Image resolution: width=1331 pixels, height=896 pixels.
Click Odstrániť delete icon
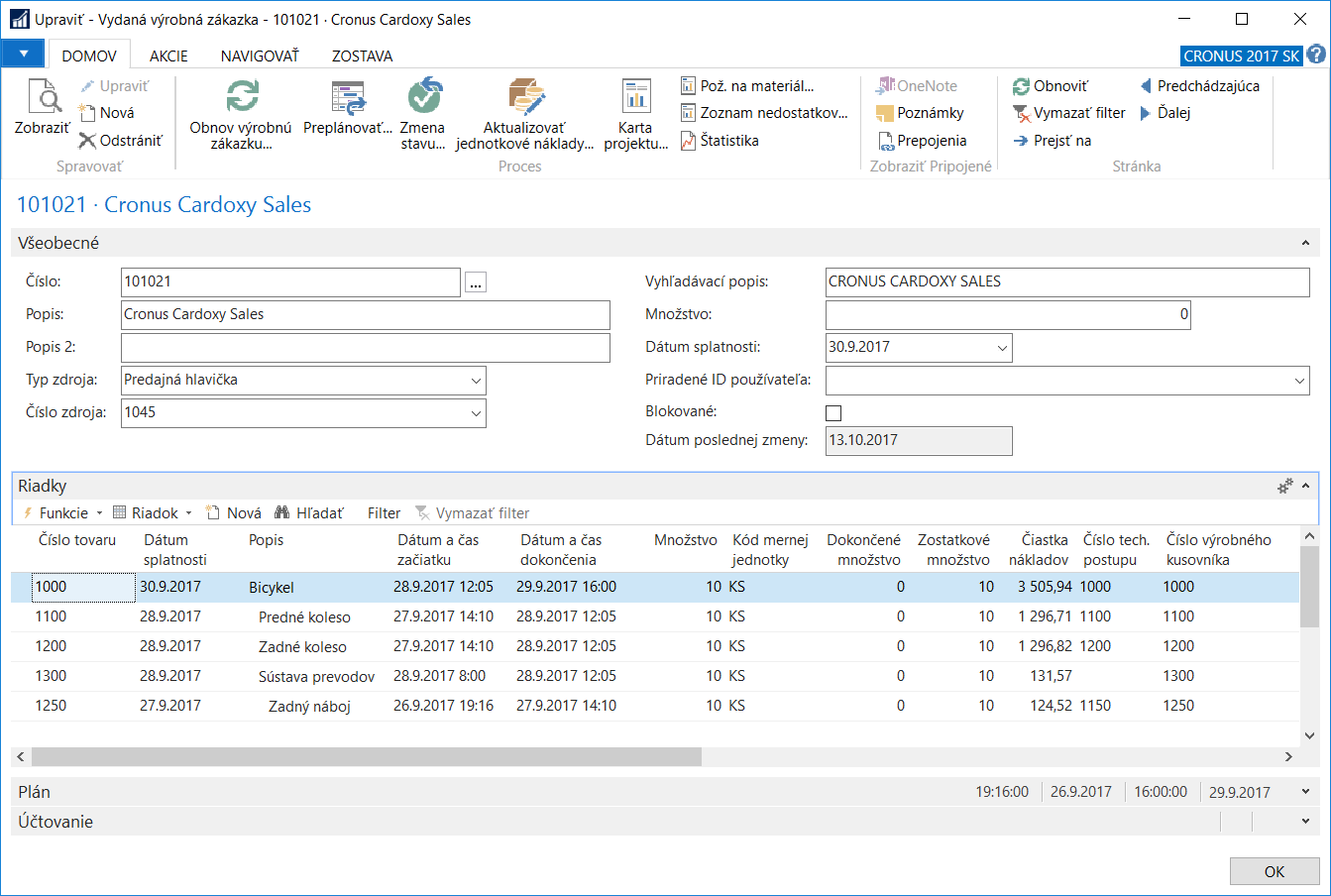(88, 141)
